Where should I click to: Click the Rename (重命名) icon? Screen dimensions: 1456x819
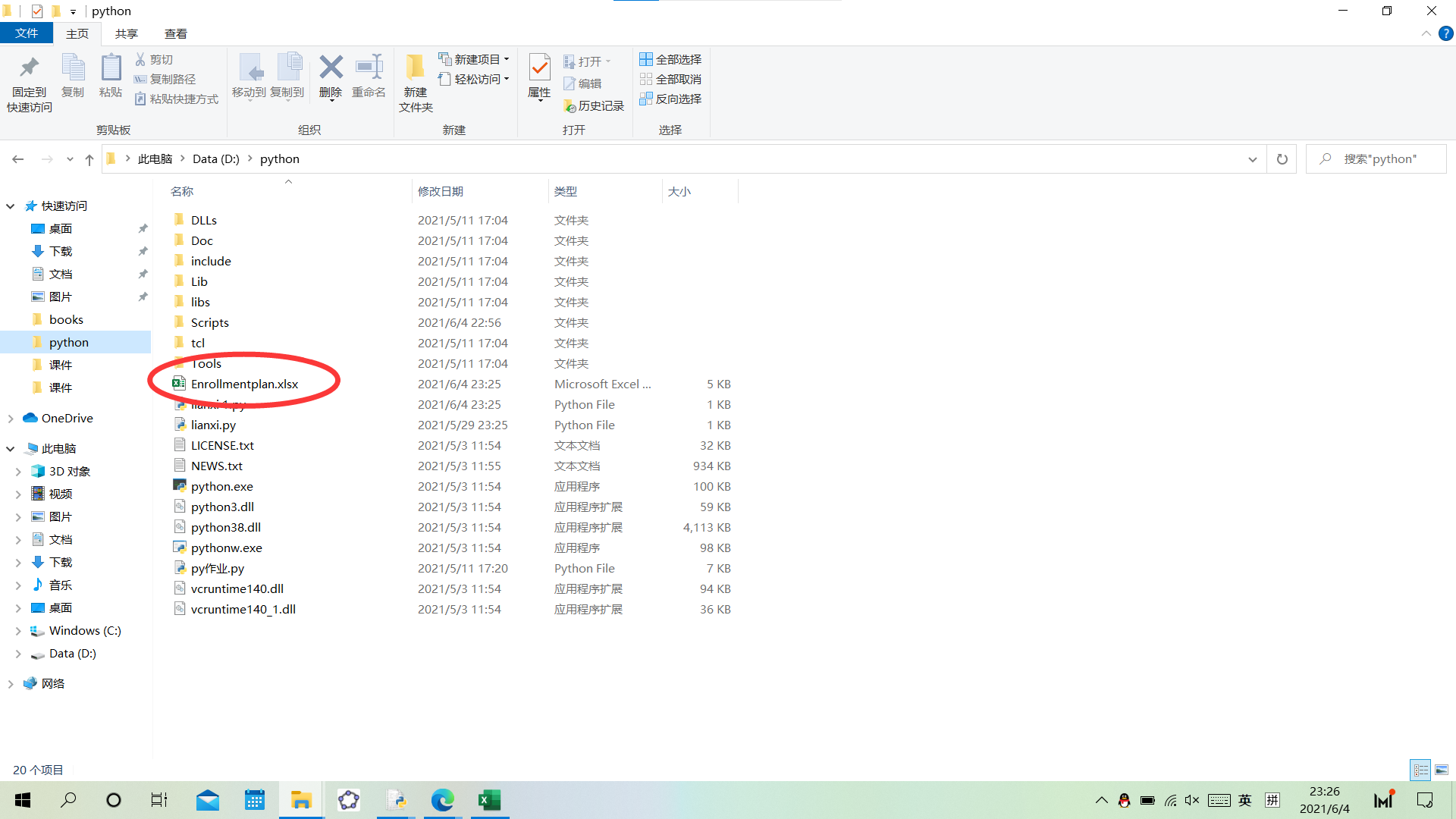369,68
